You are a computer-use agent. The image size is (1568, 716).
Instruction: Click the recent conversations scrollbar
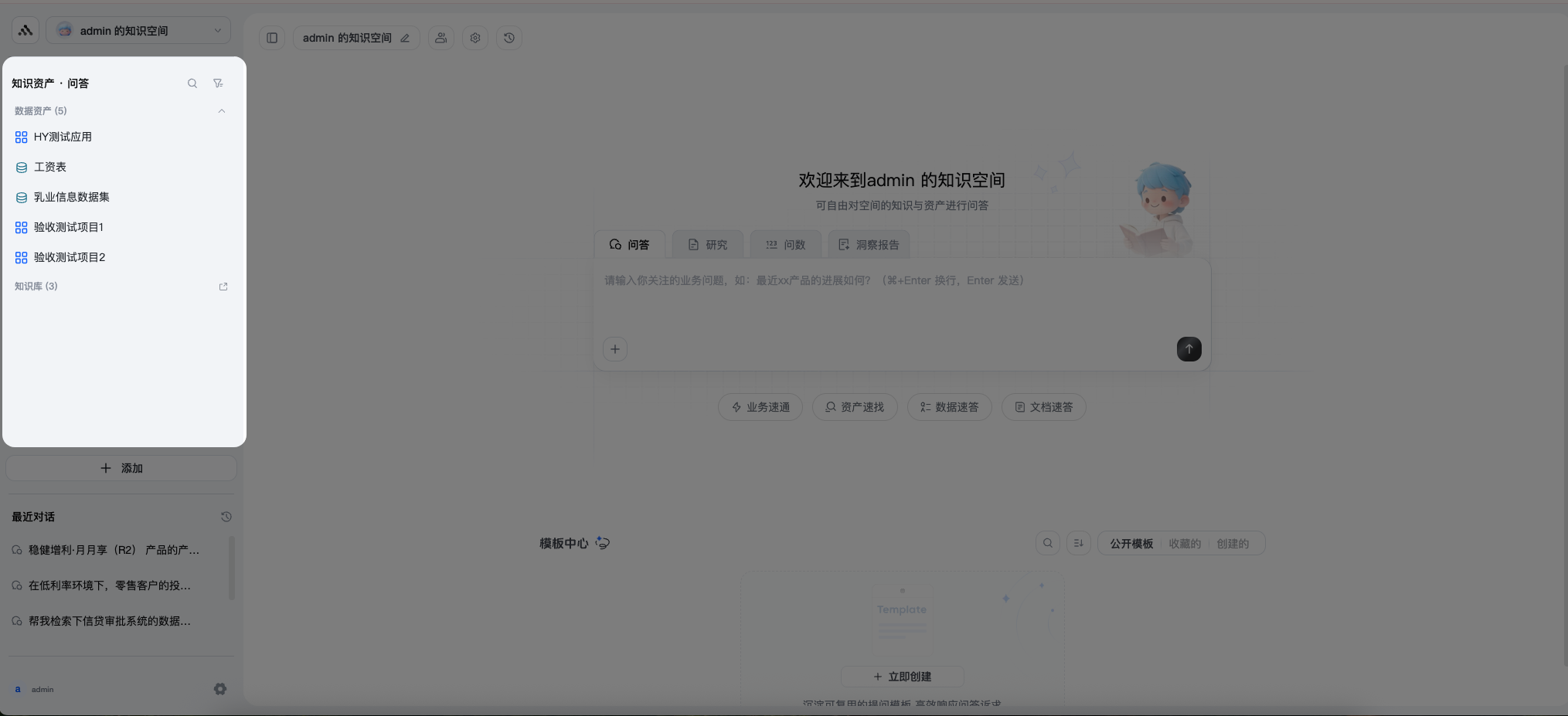[232, 568]
